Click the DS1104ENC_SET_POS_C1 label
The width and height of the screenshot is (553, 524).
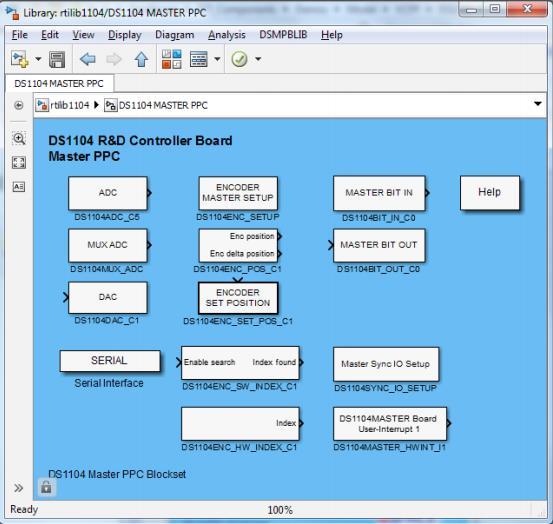tap(238, 321)
